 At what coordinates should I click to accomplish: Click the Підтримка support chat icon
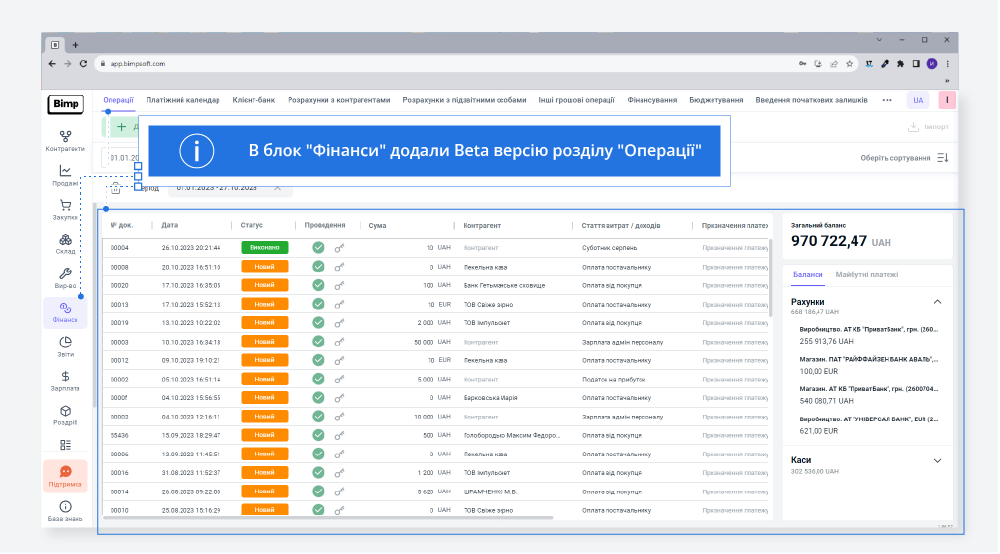pos(65,476)
